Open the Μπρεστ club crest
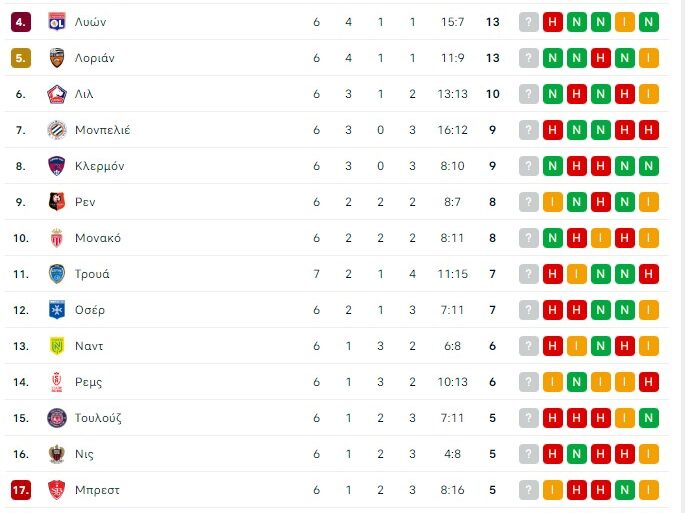This screenshot has width=685, height=513. [56, 490]
